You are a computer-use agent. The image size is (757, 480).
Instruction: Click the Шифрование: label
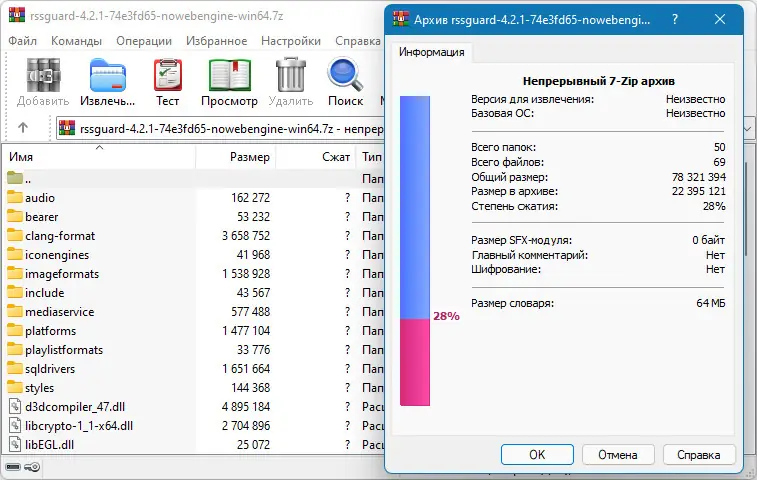(x=506, y=269)
